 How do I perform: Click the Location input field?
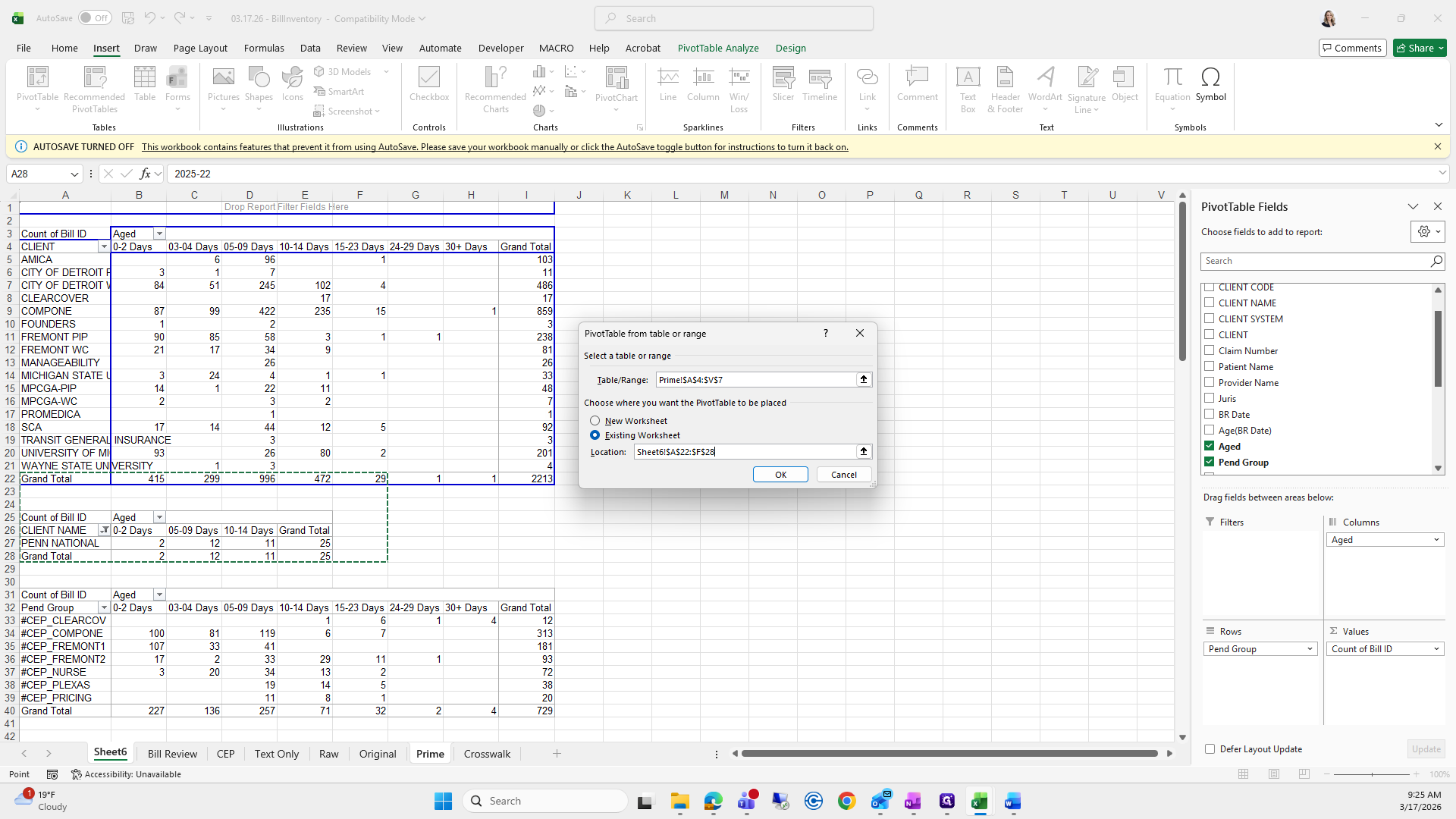coord(743,452)
